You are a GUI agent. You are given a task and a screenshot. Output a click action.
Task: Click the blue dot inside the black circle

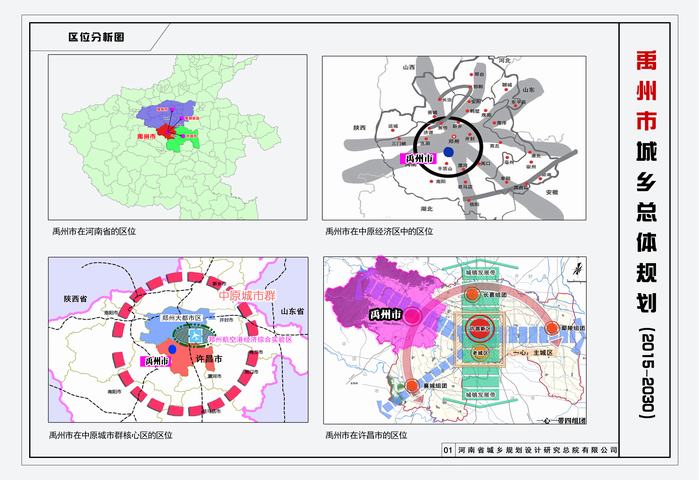448,150
